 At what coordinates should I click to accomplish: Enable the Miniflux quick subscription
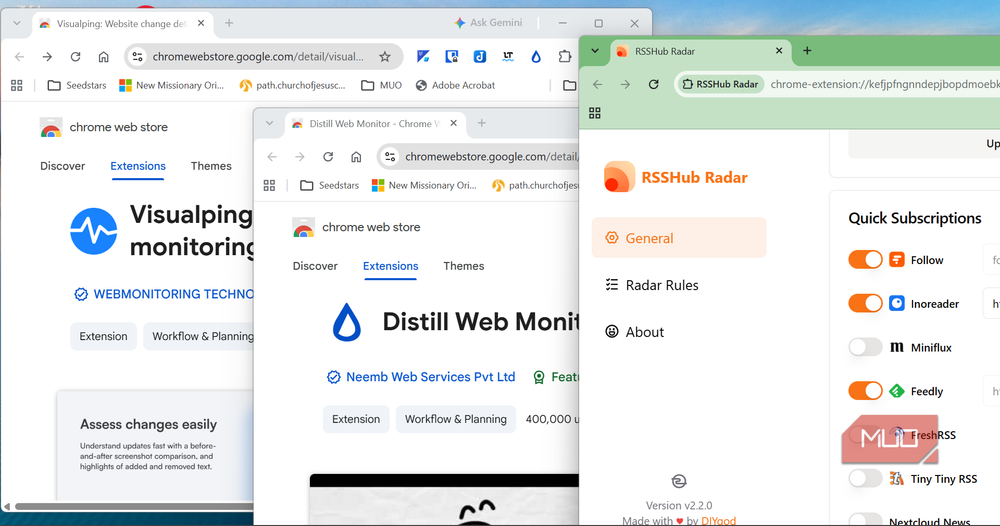coord(865,347)
